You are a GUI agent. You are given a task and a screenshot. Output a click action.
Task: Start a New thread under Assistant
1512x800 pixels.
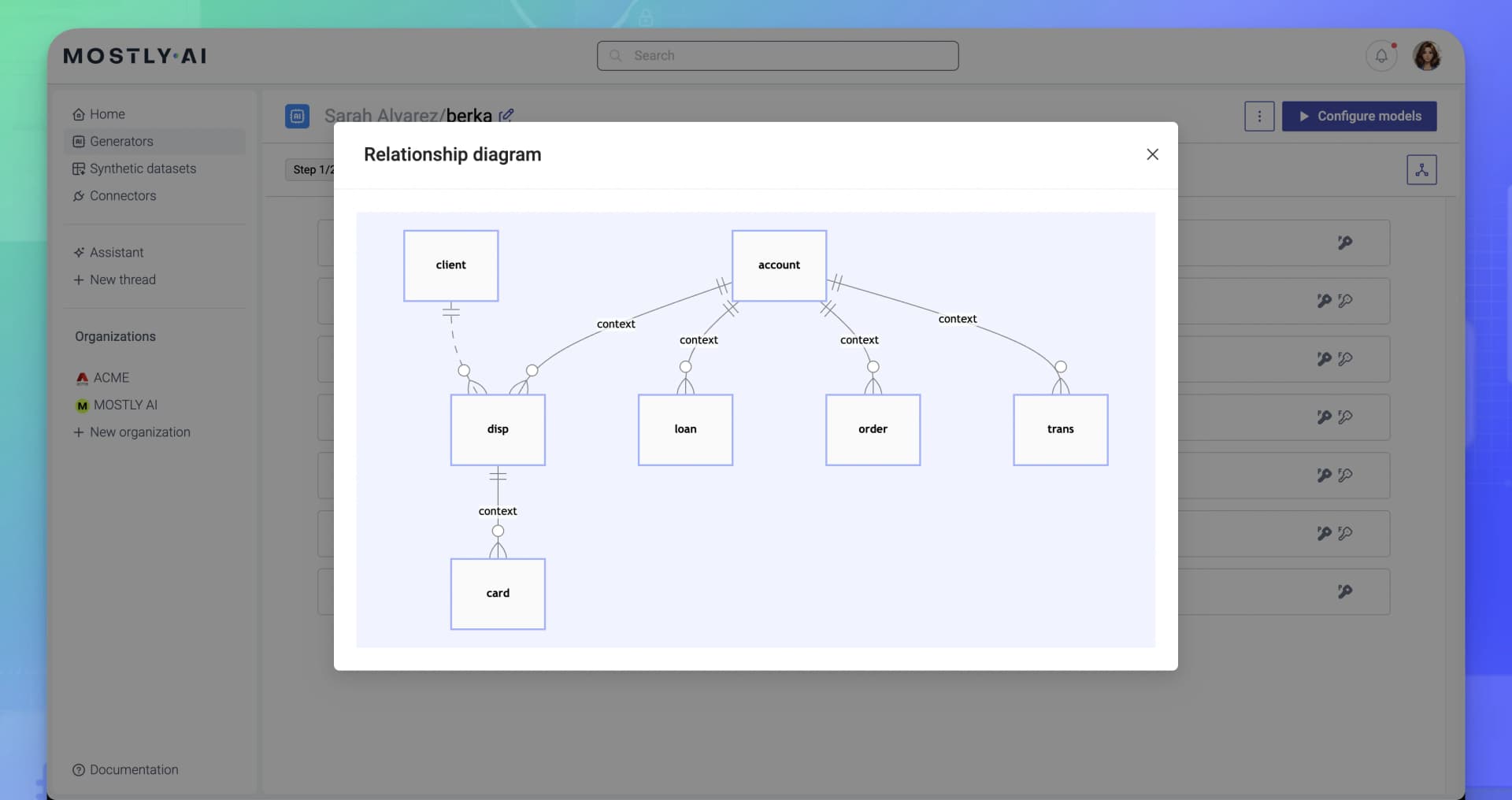[x=123, y=280]
